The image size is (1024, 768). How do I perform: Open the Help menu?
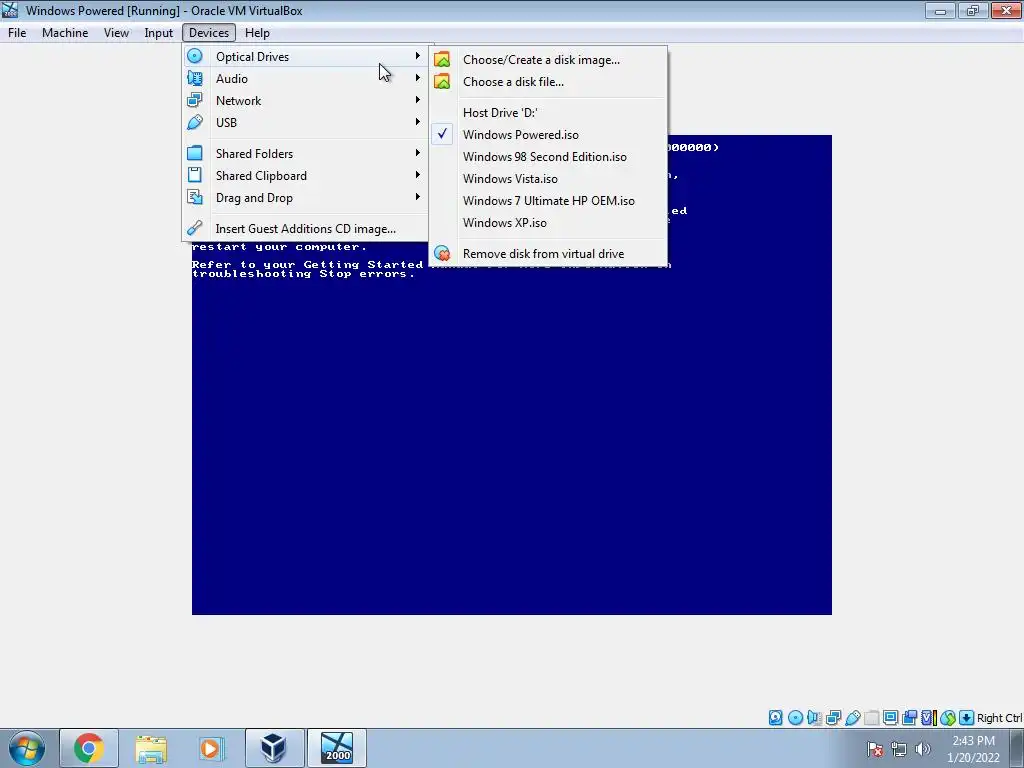click(x=257, y=33)
